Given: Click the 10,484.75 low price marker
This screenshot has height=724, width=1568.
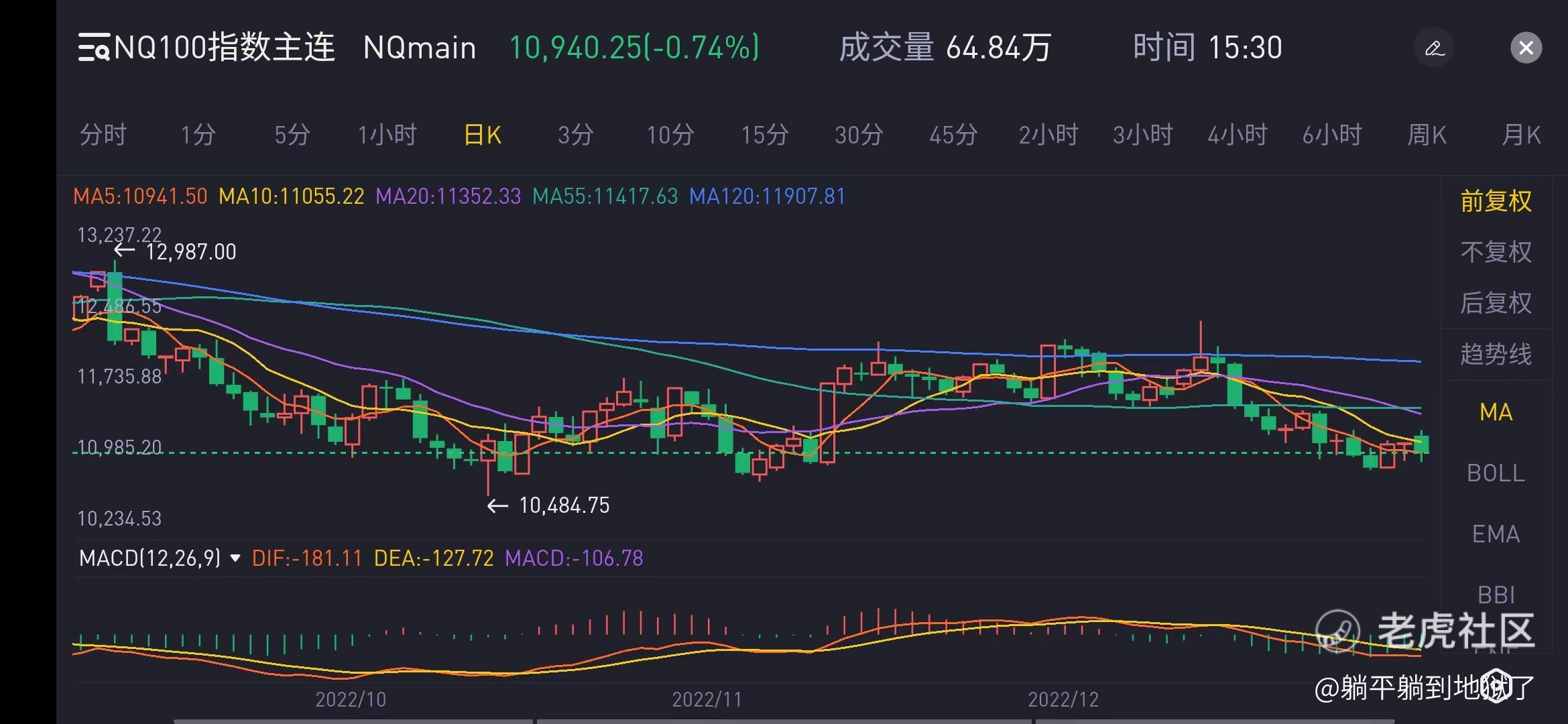Looking at the screenshot, I should point(564,505).
